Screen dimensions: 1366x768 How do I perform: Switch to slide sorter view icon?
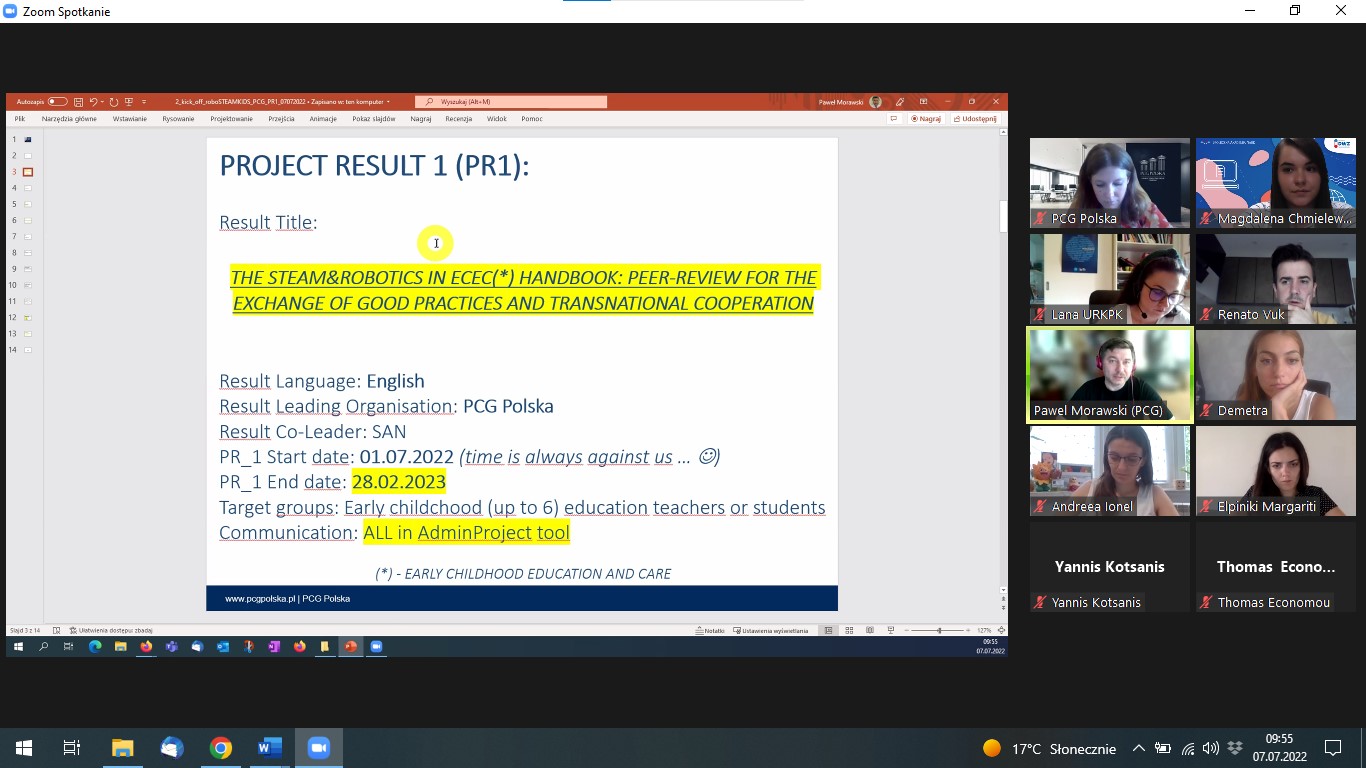point(849,631)
